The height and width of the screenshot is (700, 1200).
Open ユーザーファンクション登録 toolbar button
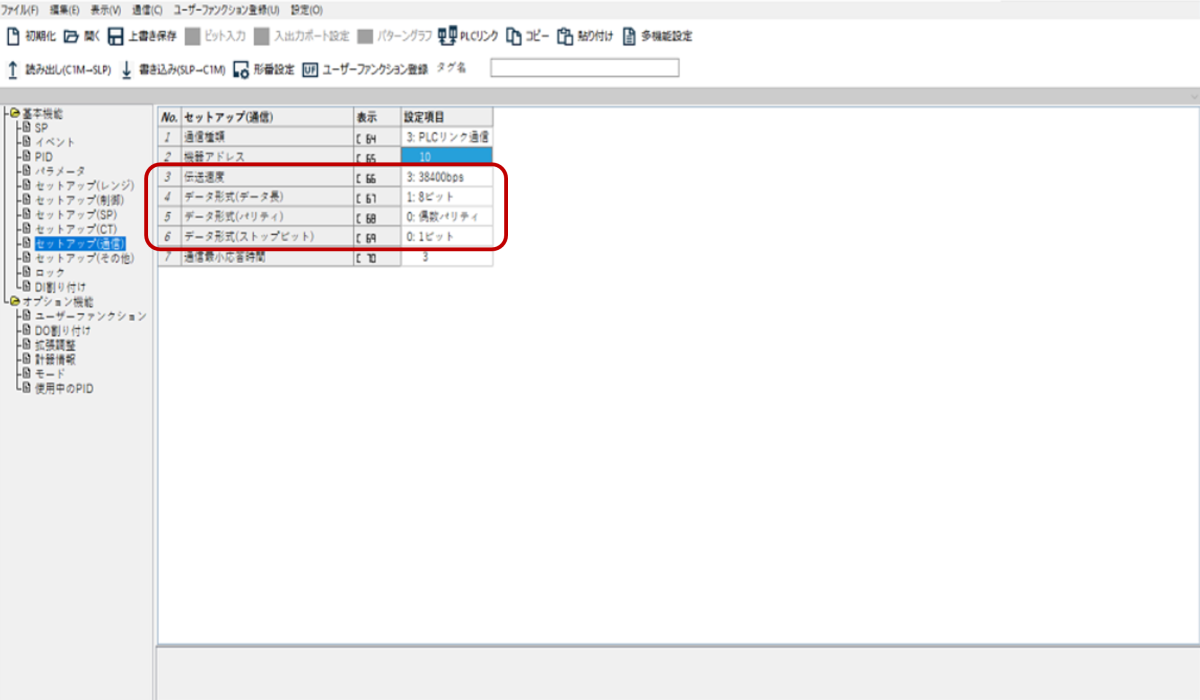(x=310, y=69)
